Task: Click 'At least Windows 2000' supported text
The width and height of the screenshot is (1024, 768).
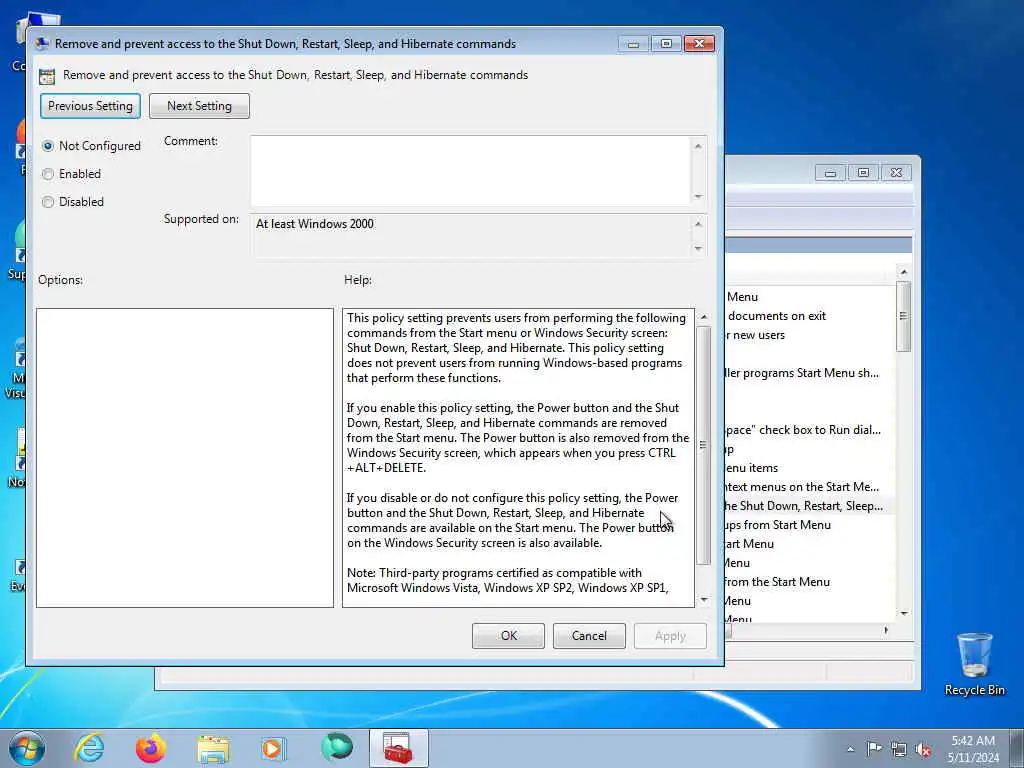Action: [315, 224]
